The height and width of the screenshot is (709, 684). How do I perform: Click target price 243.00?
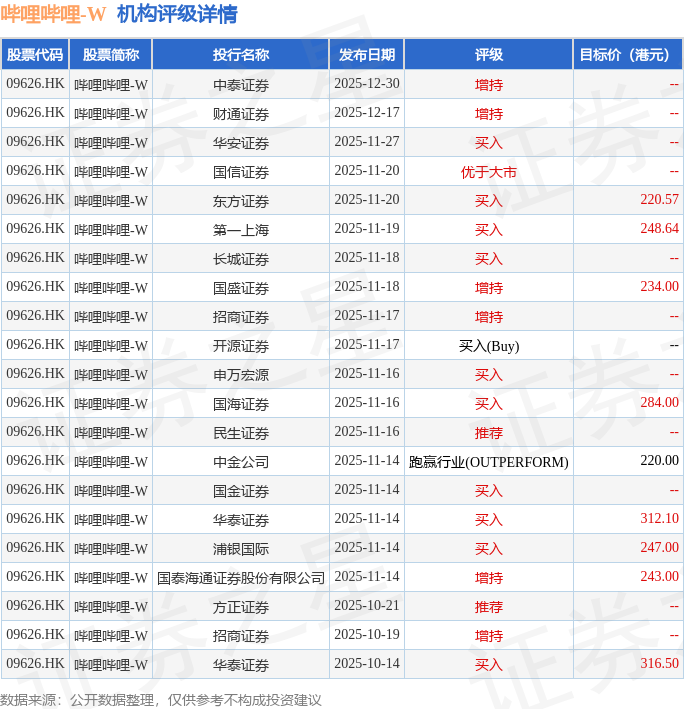[659, 576]
